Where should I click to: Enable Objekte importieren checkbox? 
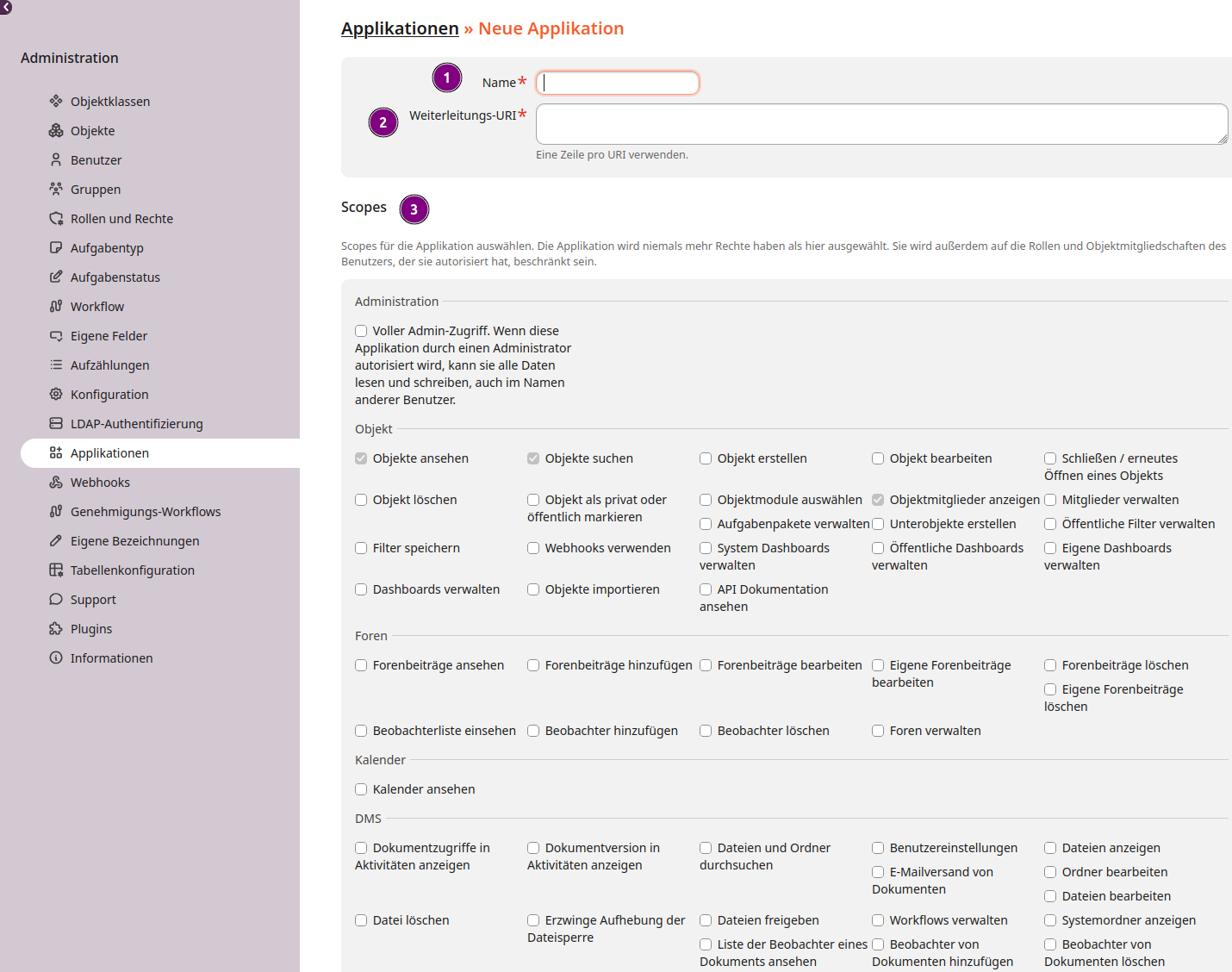tap(533, 589)
